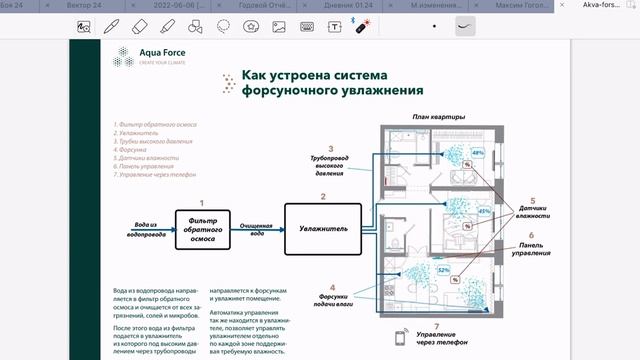Click the 48% humidity value

tap(478, 153)
